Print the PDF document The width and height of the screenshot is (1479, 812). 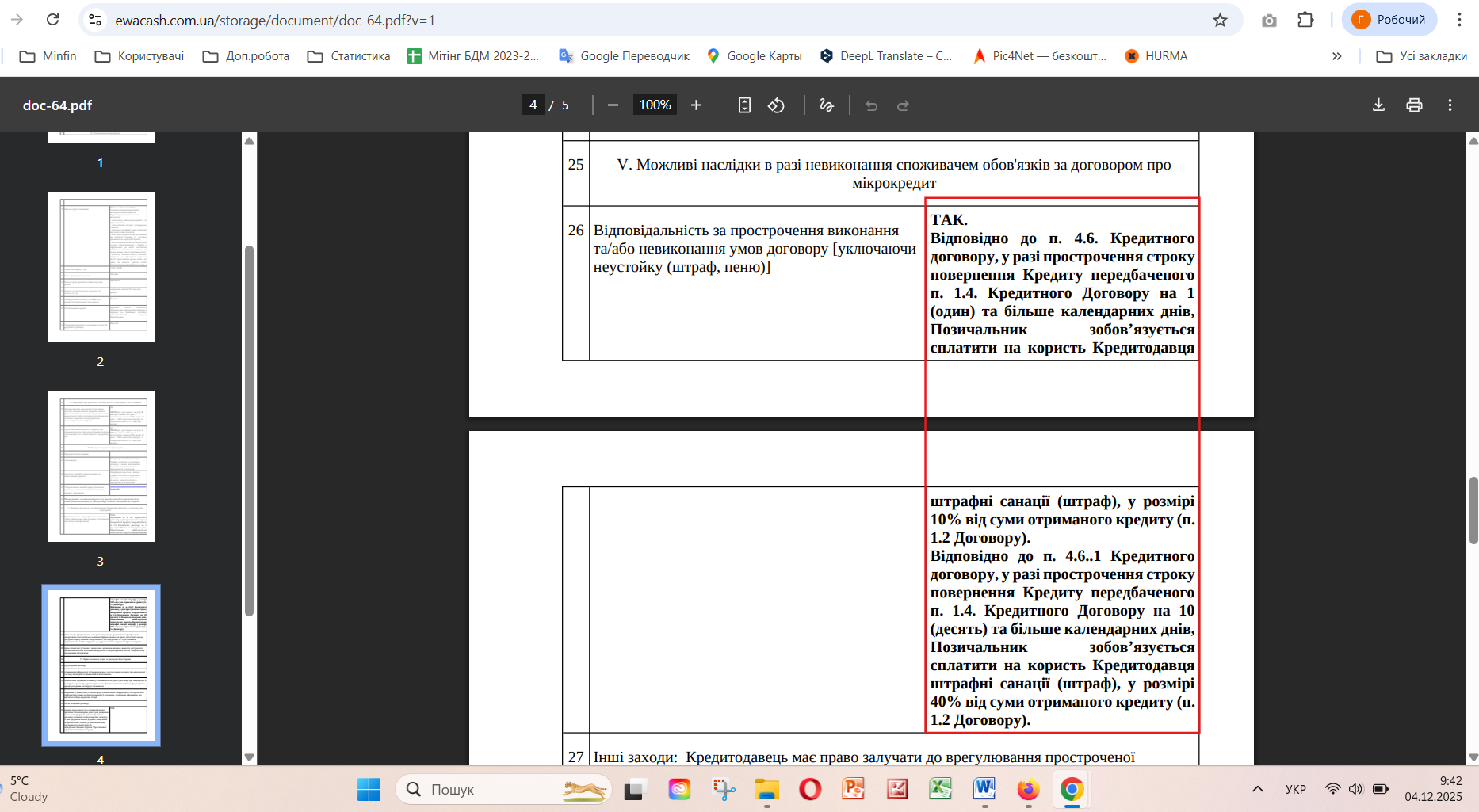(1414, 105)
